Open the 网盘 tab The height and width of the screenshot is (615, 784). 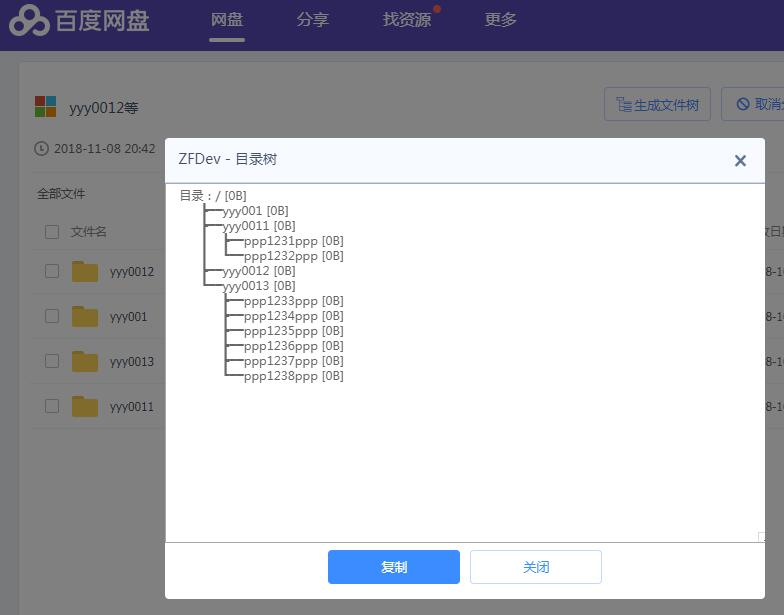coord(227,20)
